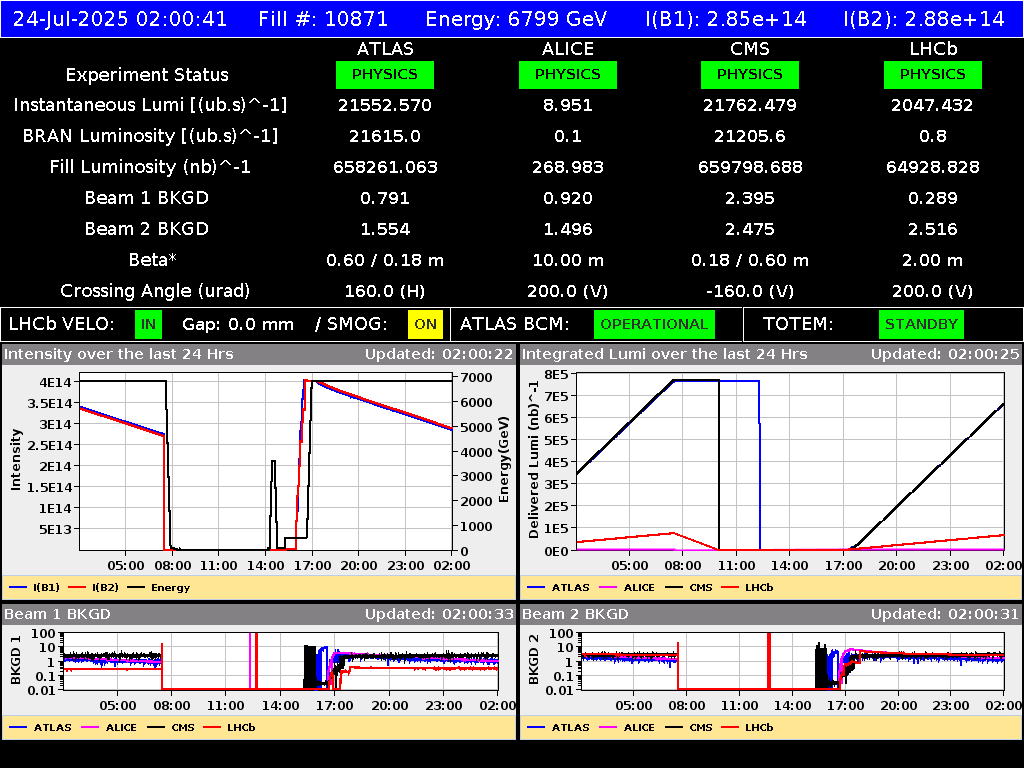1024x768 pixels.
Task: Click the Updated: 02:00:22 timestamp on intensity chart
Action: click(439, 354)
